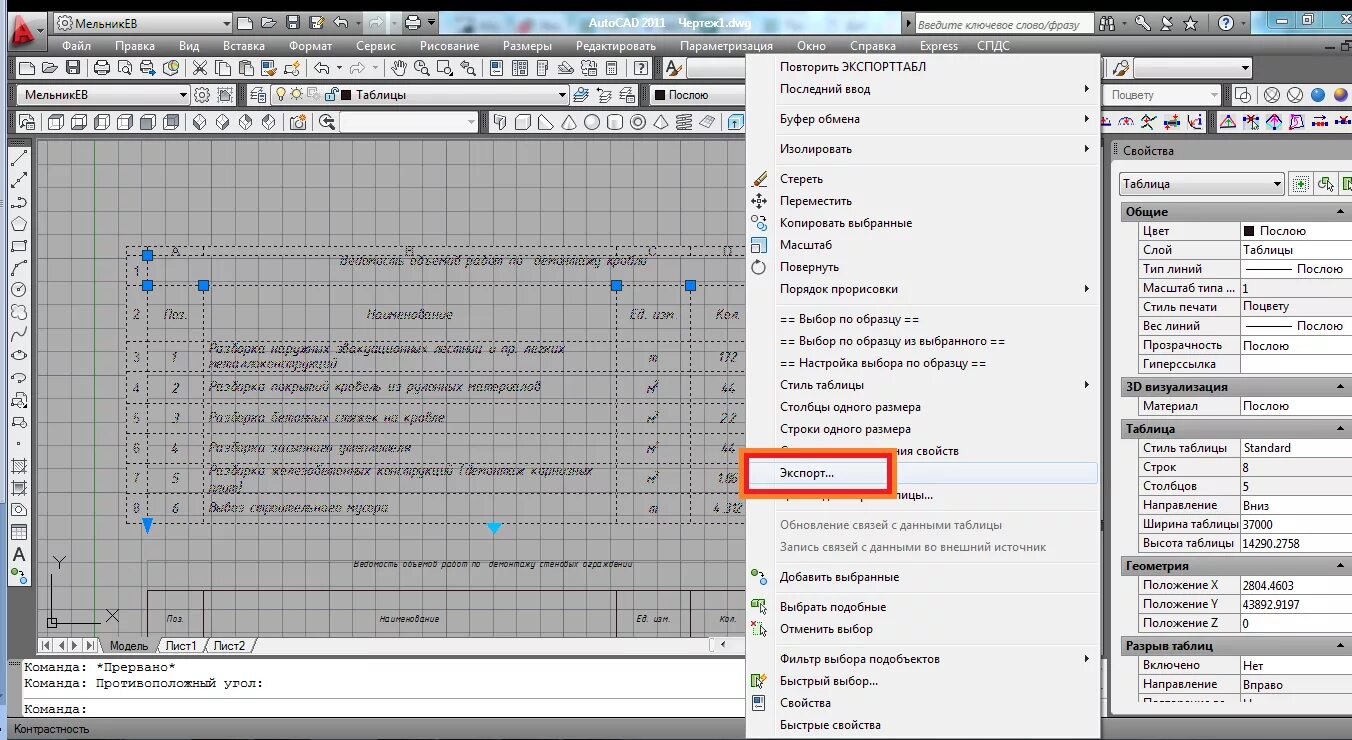Click the Save icon in quick access toolbar
1352x740 pixels.
click(x=292, y=22)
